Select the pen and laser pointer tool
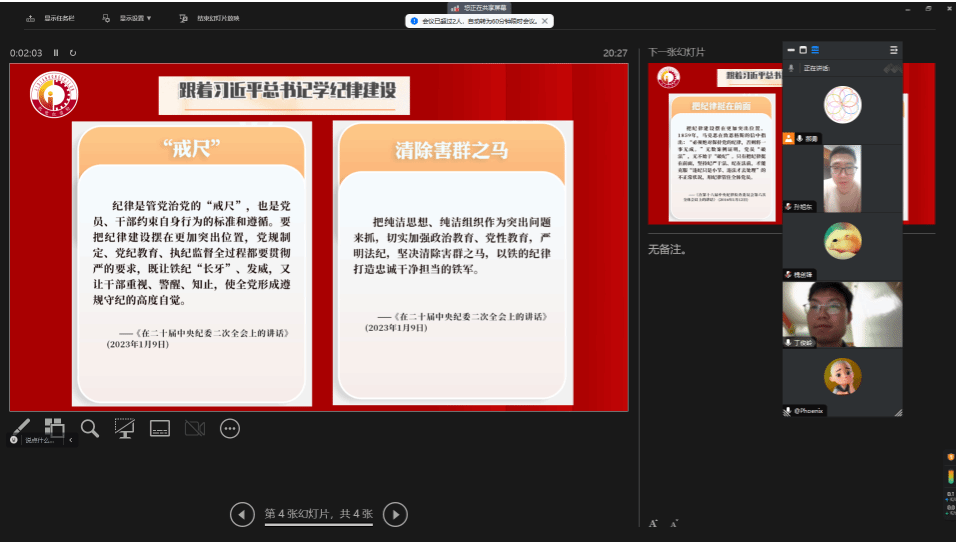This screenshot has height=543, width=956. 21,427
